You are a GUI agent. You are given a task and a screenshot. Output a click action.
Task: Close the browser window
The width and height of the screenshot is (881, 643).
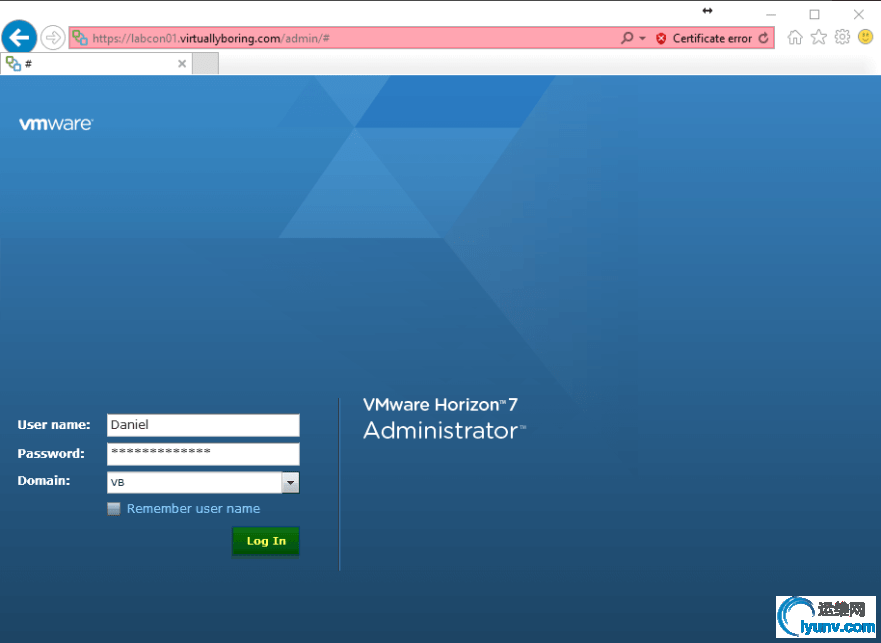point(859,15)
